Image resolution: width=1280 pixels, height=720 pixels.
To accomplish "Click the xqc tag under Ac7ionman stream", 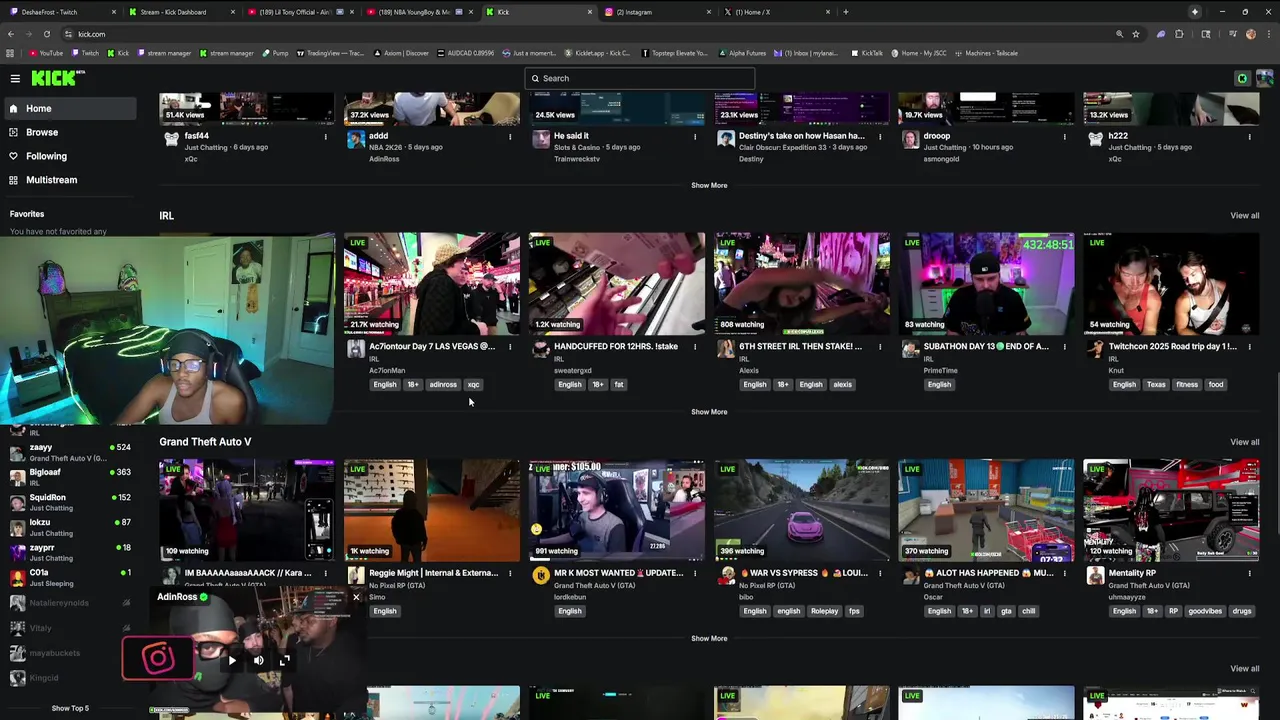I will tap(473, 384).
